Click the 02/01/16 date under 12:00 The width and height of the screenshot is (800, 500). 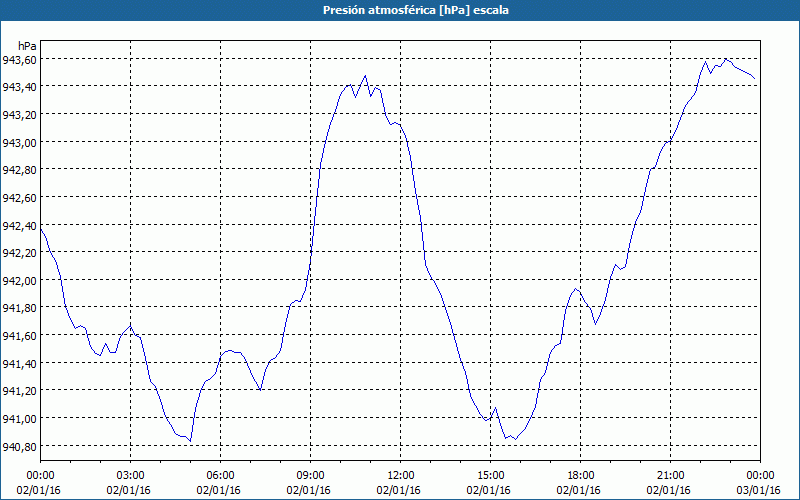click(x=398, y=490)
